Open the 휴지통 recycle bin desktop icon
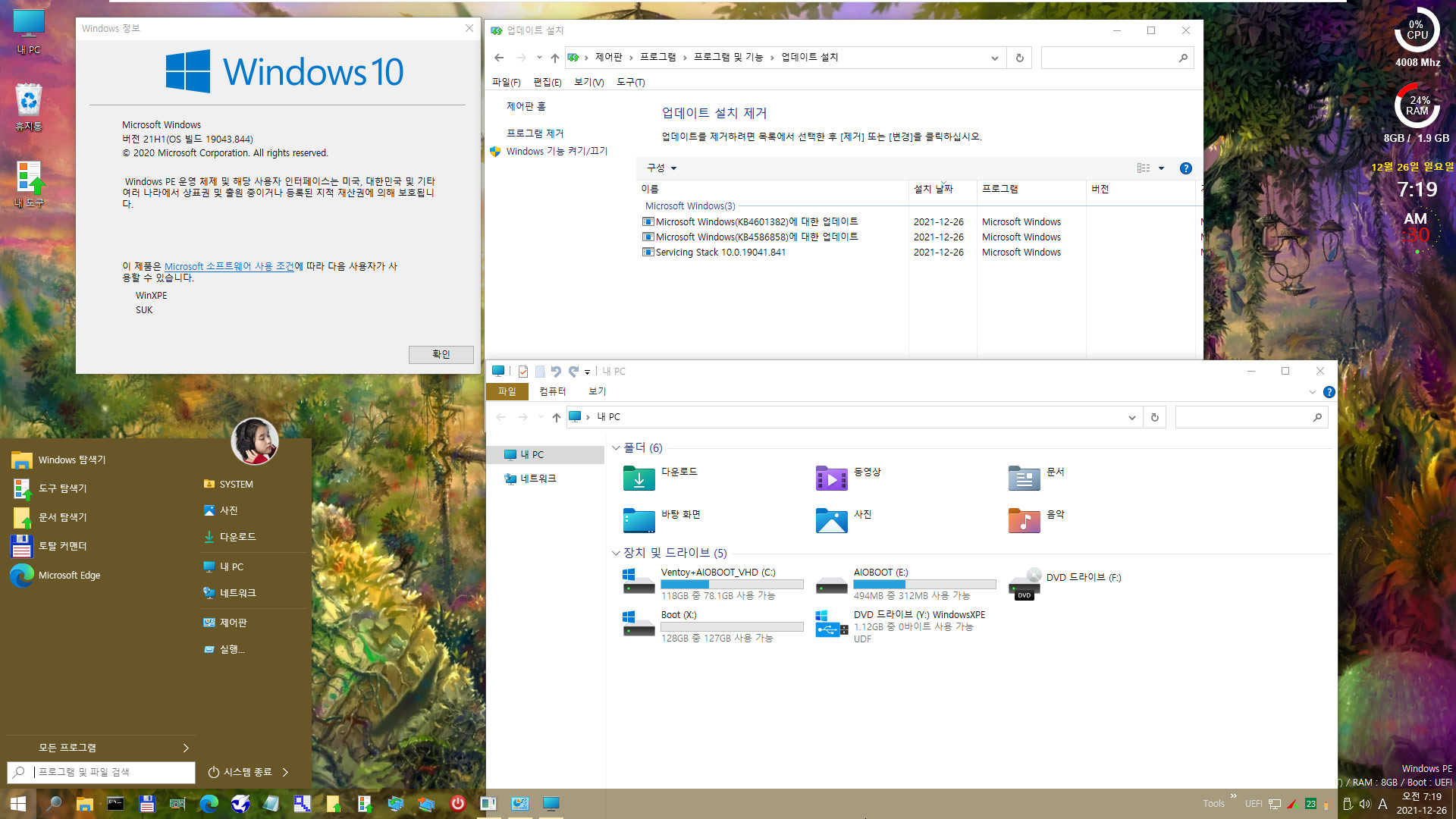This screenshot has width=1456, height=819. [29, 107]
